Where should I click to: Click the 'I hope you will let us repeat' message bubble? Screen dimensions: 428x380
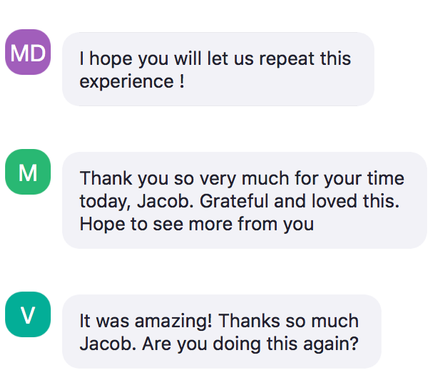218,69
